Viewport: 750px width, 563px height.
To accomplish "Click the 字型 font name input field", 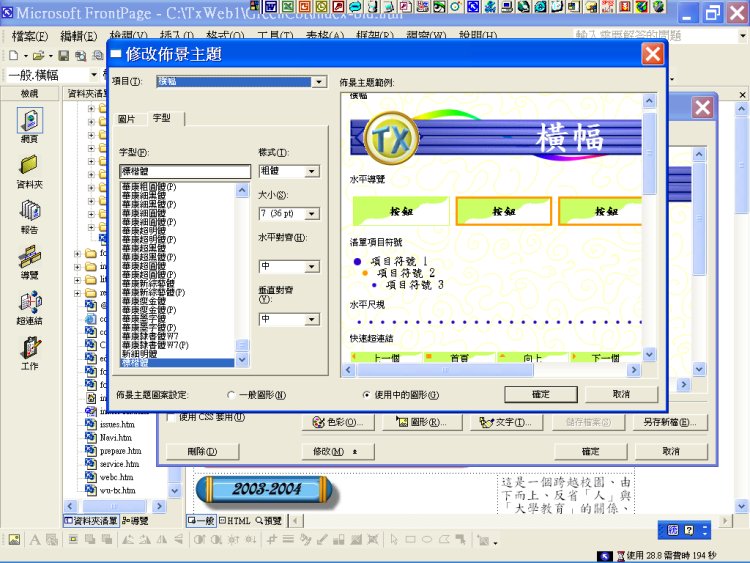I will (185, 171).
